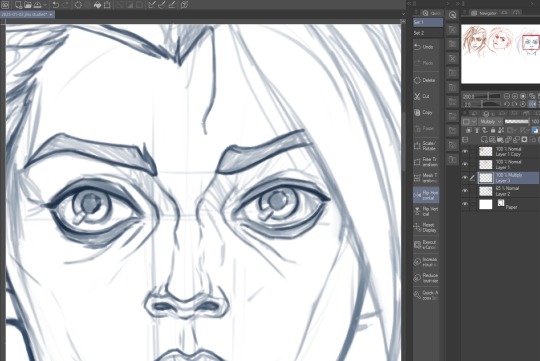Click Paste in Quick Access panel

click(426, 129)
